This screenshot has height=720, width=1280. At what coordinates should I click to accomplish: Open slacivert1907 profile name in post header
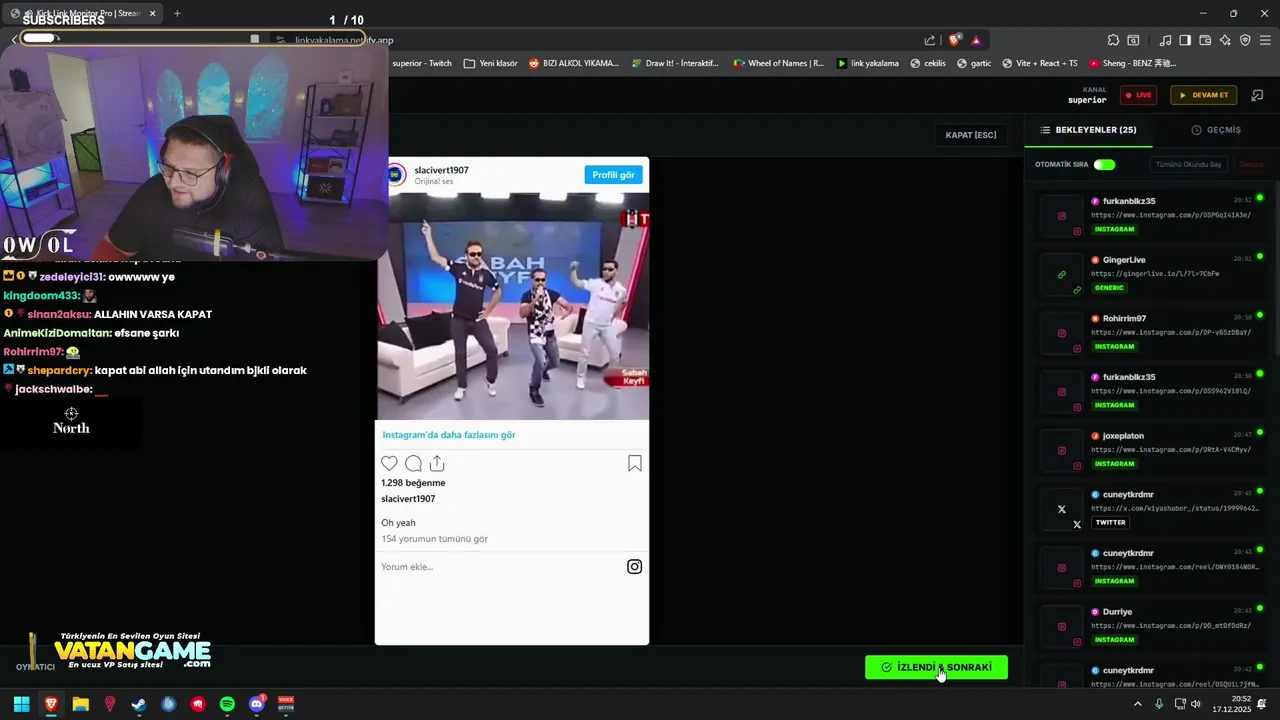pyautogui.click(x=441, y=170)
